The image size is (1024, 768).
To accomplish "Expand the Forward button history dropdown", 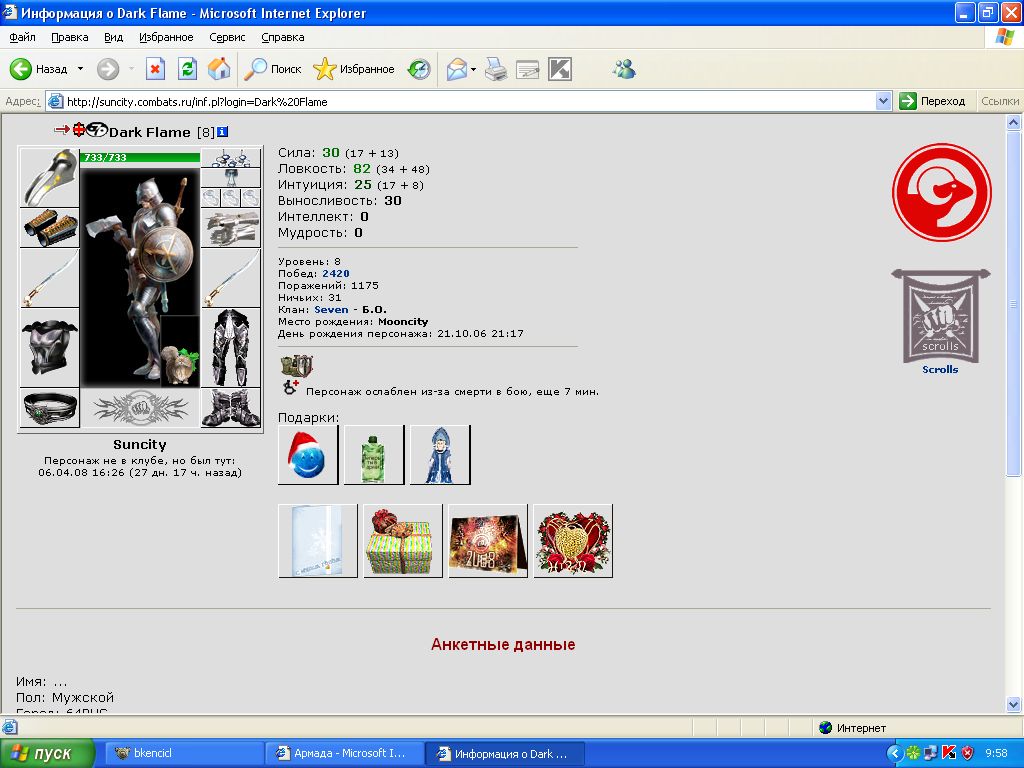I will 131,69.
